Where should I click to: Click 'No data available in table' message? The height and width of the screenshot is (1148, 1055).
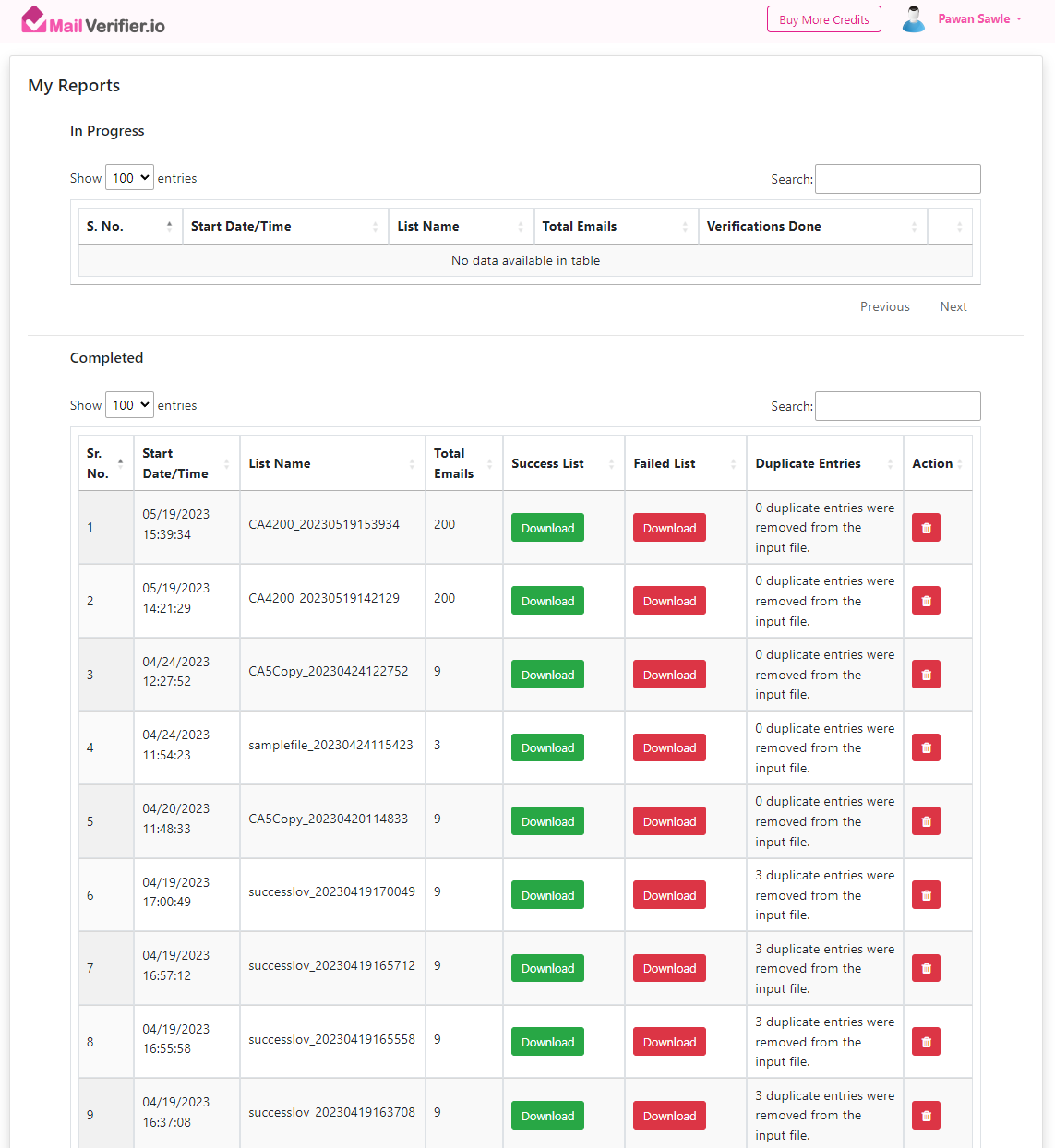(525, 260)
